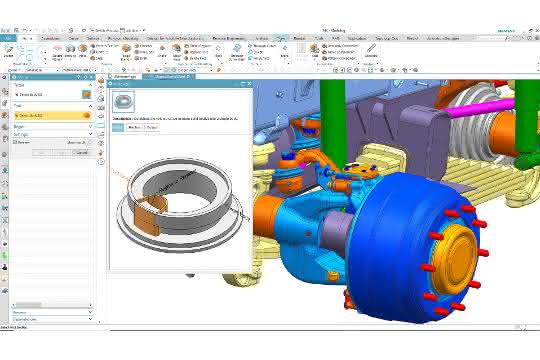Viewport: 540px width, 360px height.
Task: Click the last icon in top view toolbar
Action: 416,70
